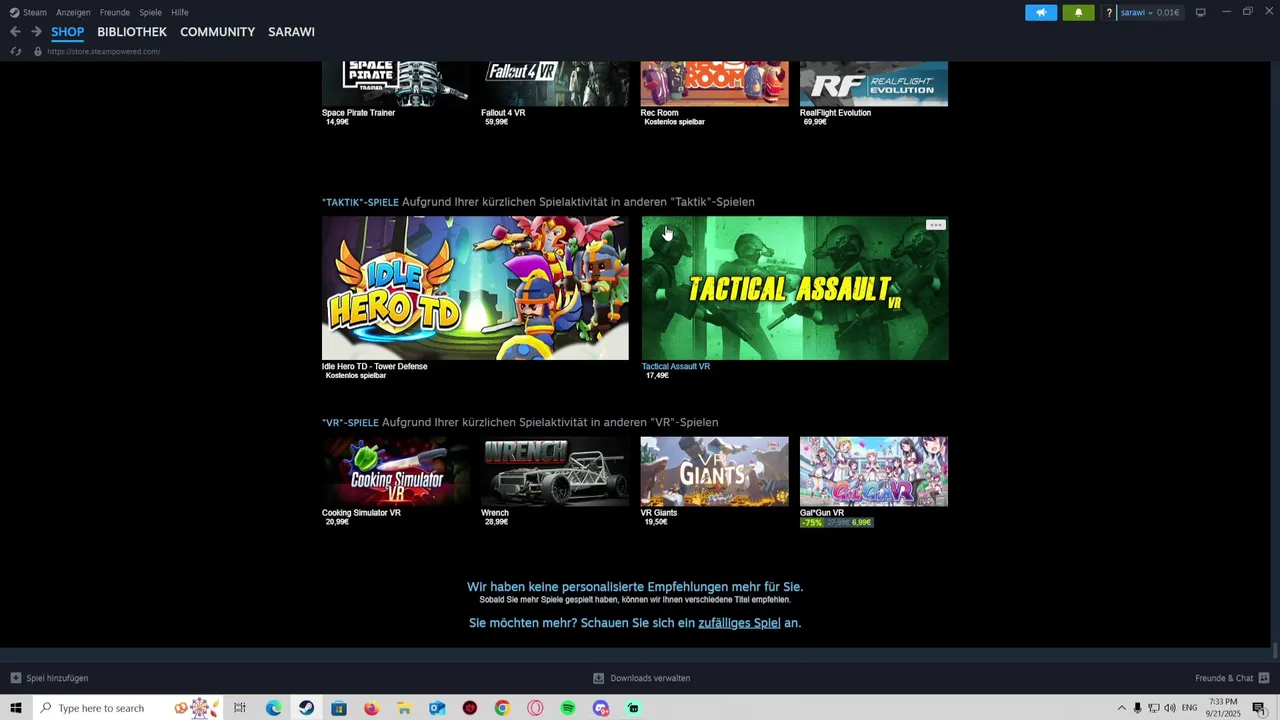Open Gal*Gun VR thumbnail
1280x720 pixels.
click(874, 471)
